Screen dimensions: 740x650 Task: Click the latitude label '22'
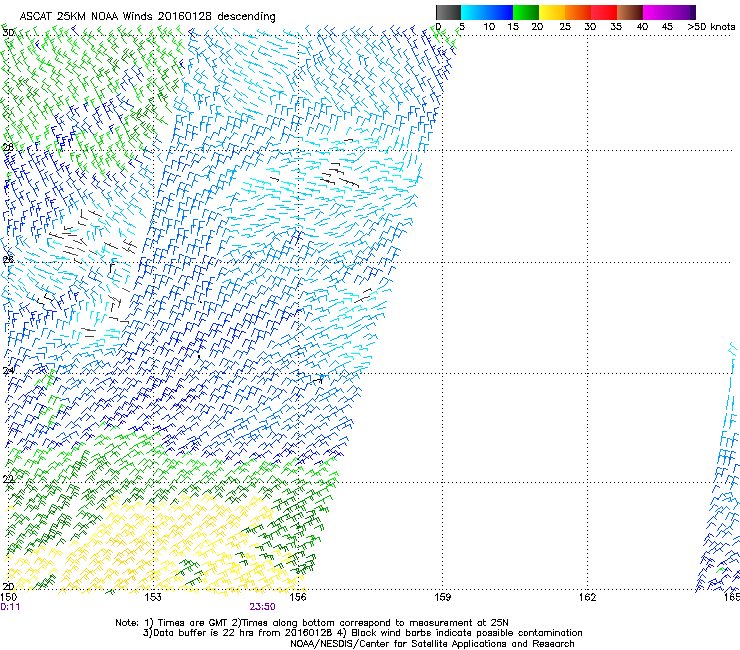point(8,480)
